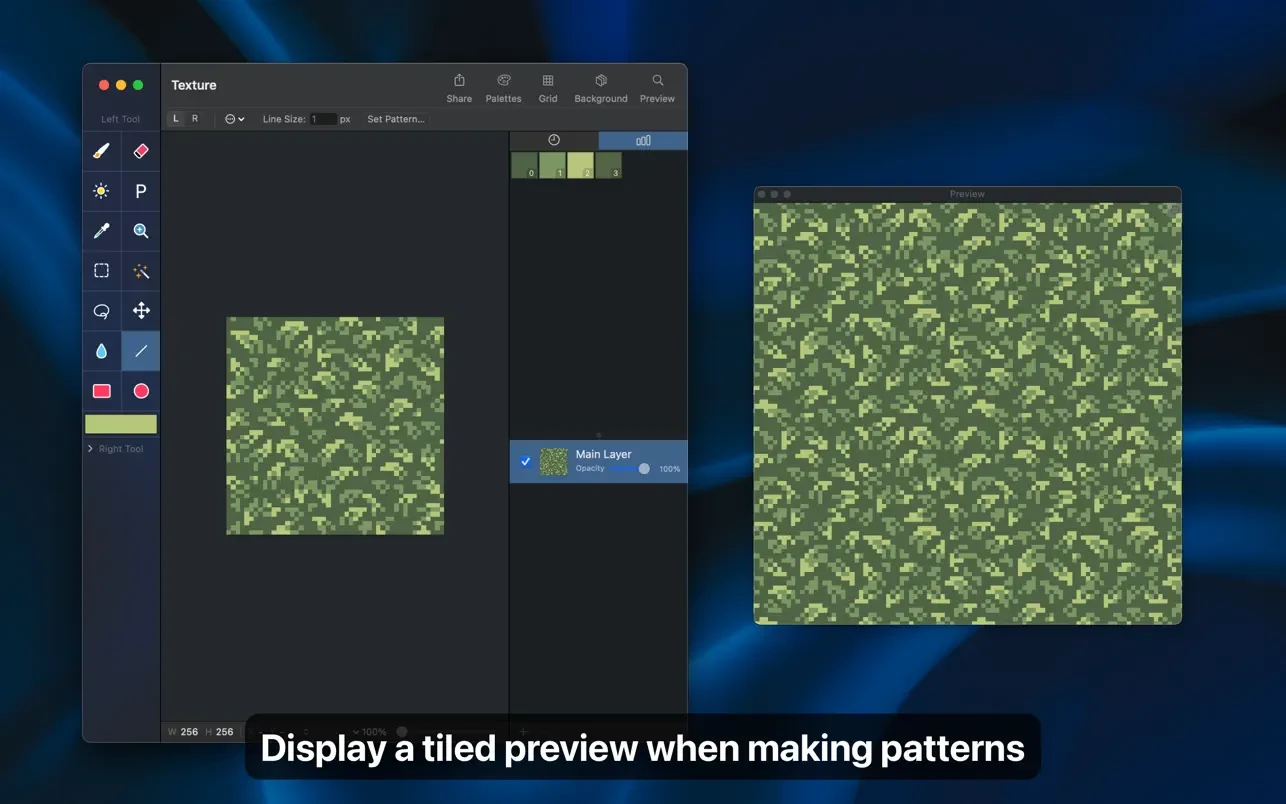This screenshot has height=804, width=1286.
Task: Toggle the Grid display
Action: [x=548, y=88]
